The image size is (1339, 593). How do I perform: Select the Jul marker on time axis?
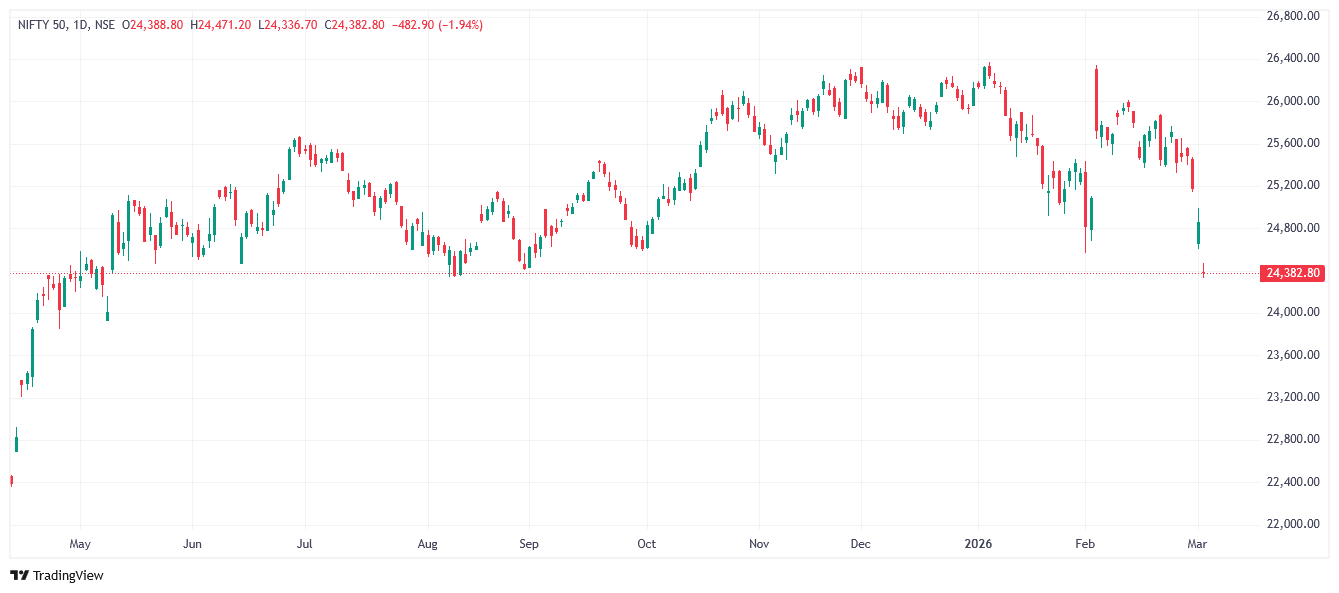(x=305, y=544)
